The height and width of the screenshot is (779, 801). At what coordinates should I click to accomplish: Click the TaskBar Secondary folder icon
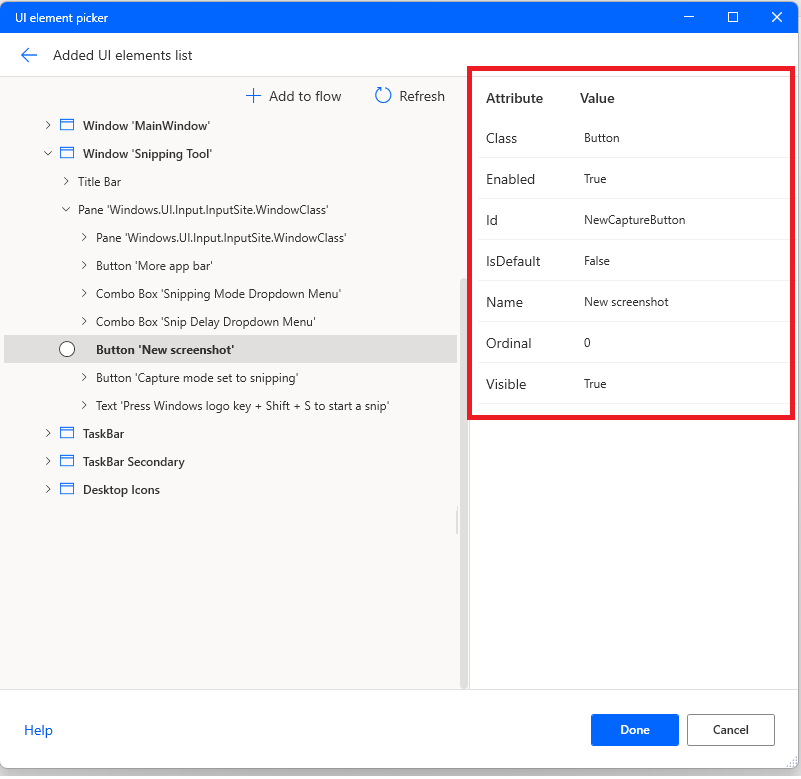(66, 461)
